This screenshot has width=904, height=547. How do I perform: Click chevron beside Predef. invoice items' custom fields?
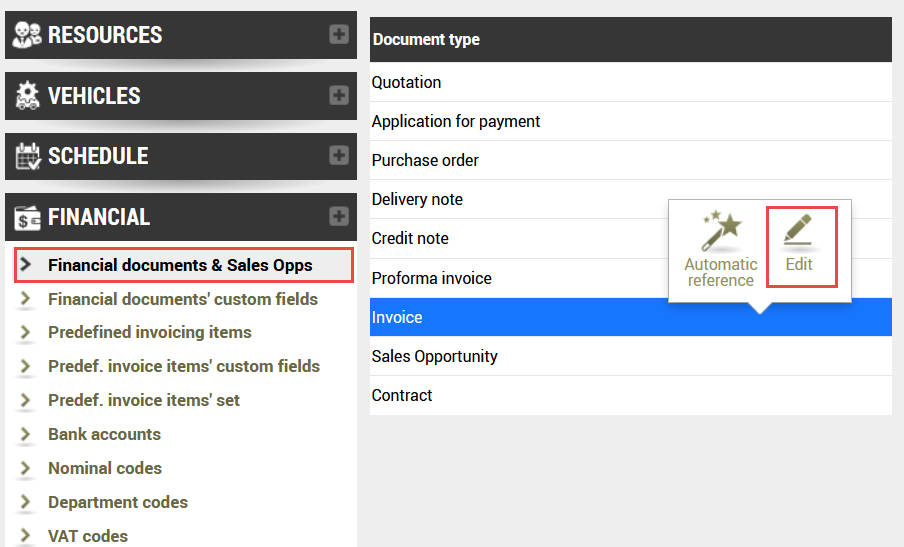coord(25,366)
